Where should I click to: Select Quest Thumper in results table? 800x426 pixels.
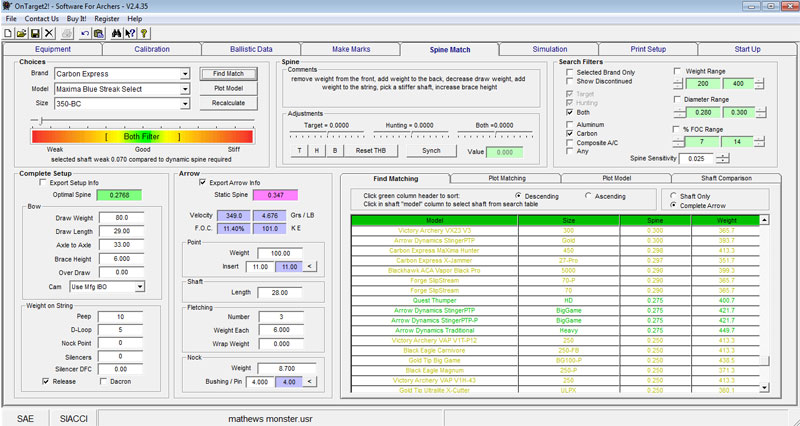[x=434, y=300]
